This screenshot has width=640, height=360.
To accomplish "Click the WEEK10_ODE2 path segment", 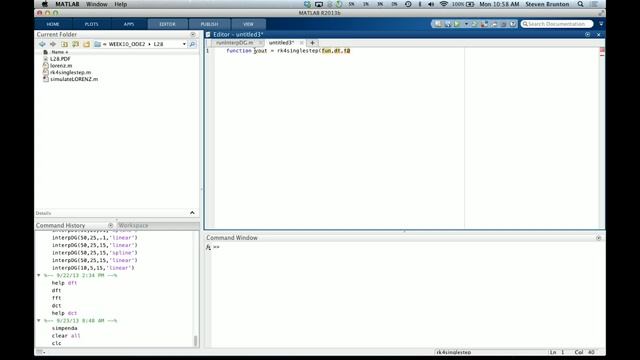I will point(127,44).
